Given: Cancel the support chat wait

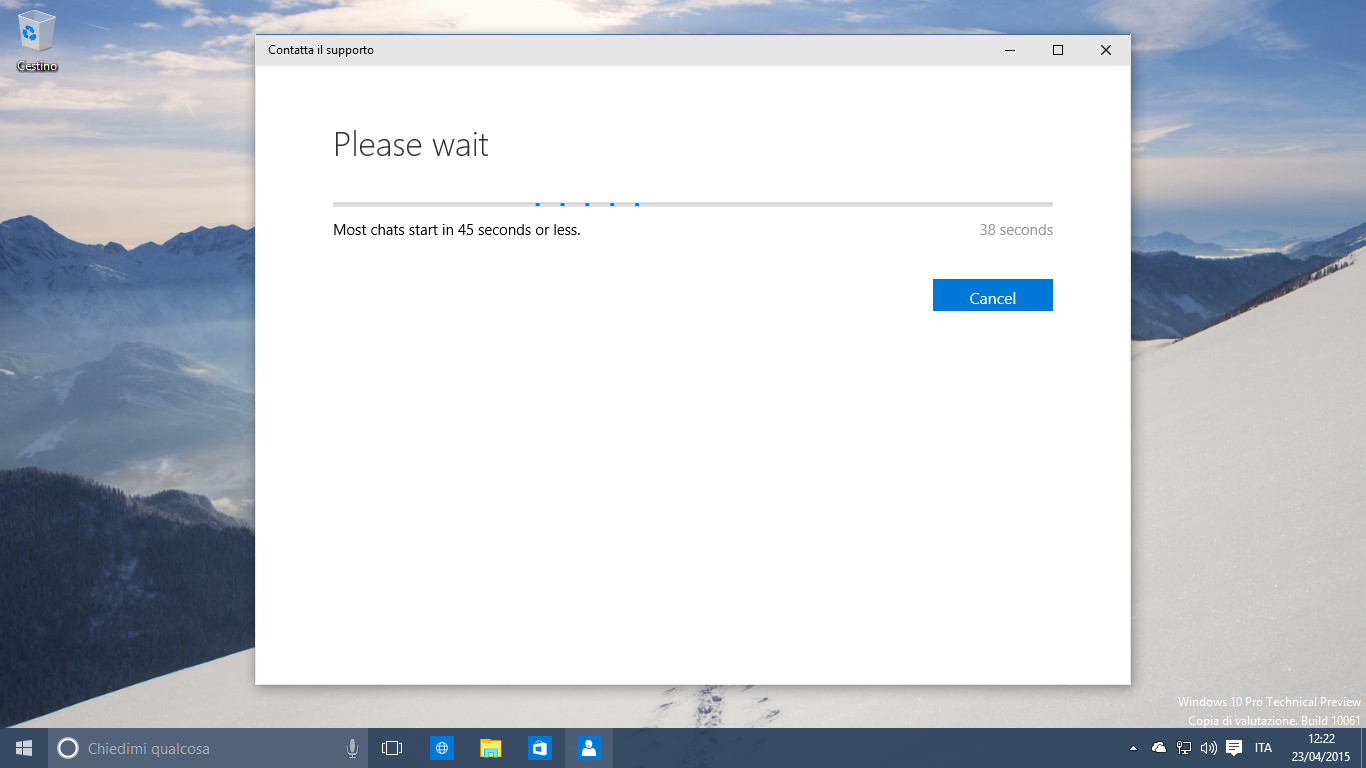Looking at the screenshot, I should coord(992,295).
